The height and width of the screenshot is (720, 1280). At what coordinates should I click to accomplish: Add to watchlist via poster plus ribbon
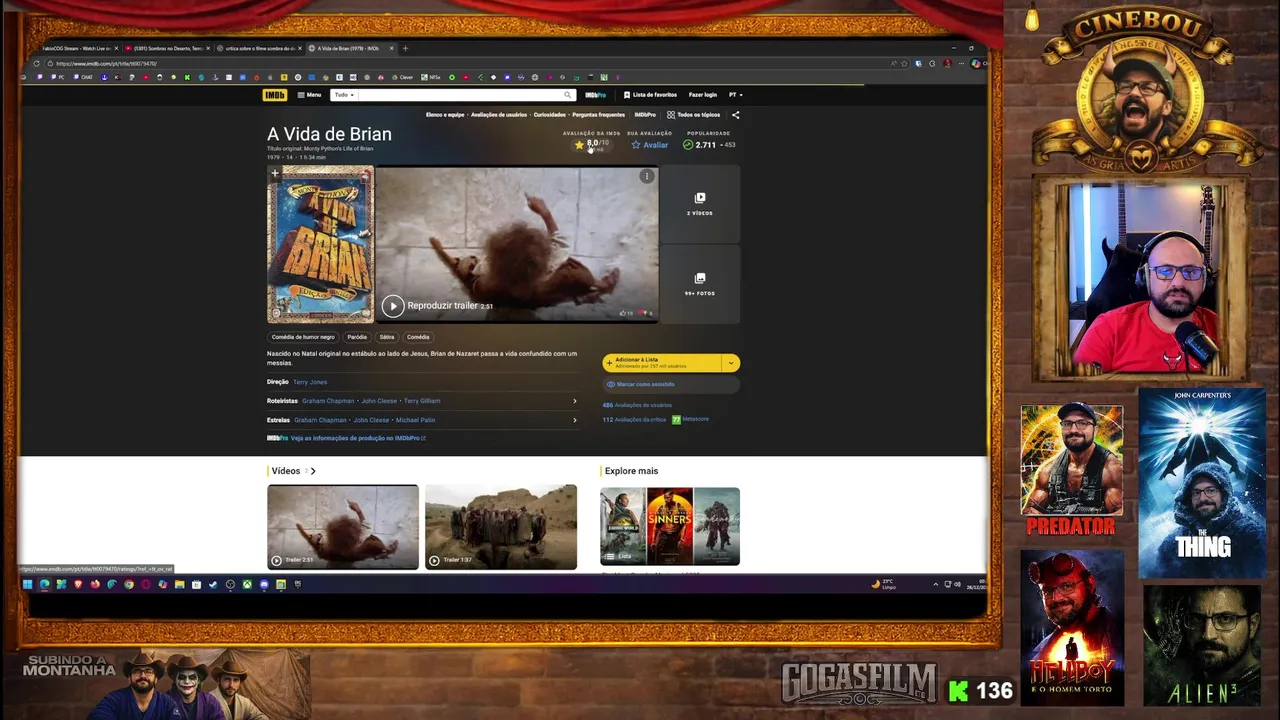click(x=275, y=173)
